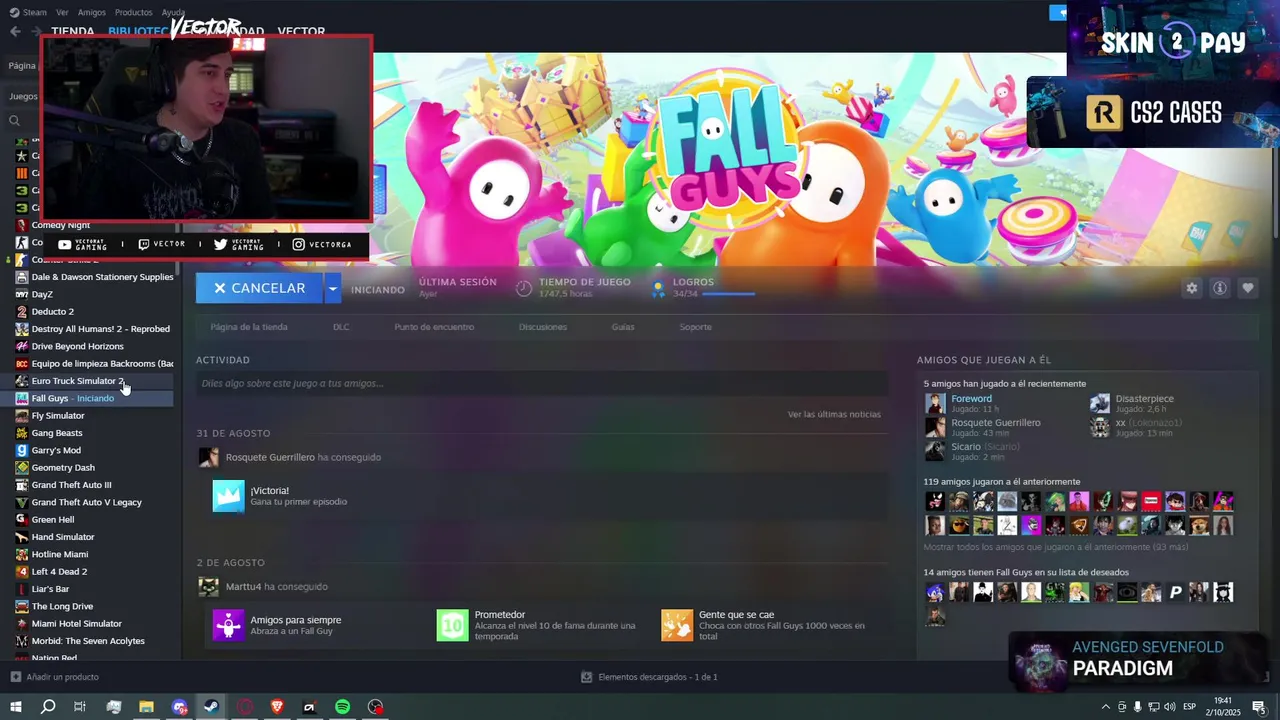This screenshot has width=1280, height=720.
Task: Open File Explorer from the taskbar
Action: click(x=146, y=707)
